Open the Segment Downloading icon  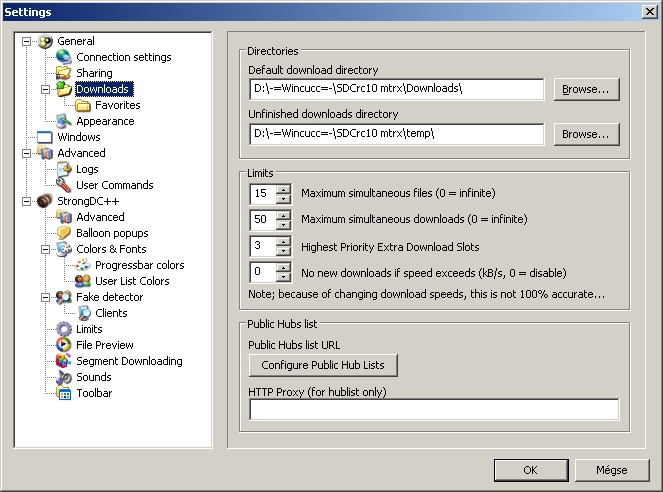[x=64, y=361]
